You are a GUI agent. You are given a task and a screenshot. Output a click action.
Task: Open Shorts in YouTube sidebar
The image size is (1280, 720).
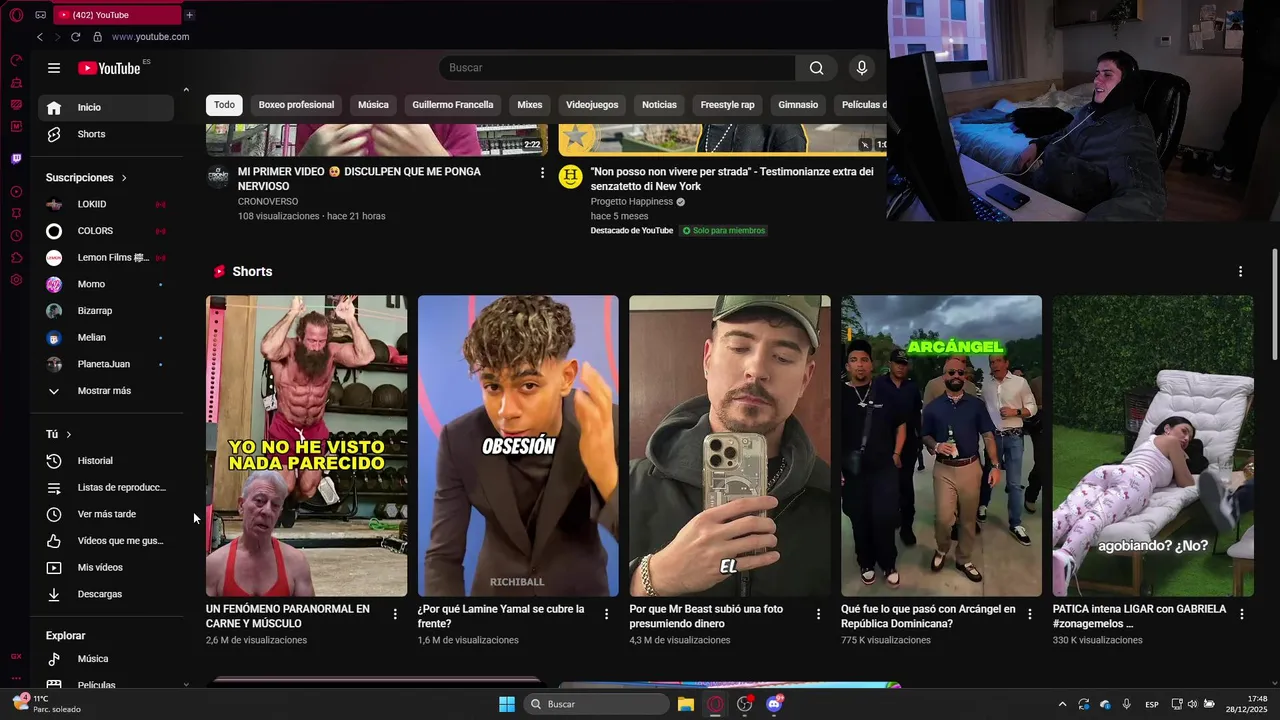tap(105, 134)
